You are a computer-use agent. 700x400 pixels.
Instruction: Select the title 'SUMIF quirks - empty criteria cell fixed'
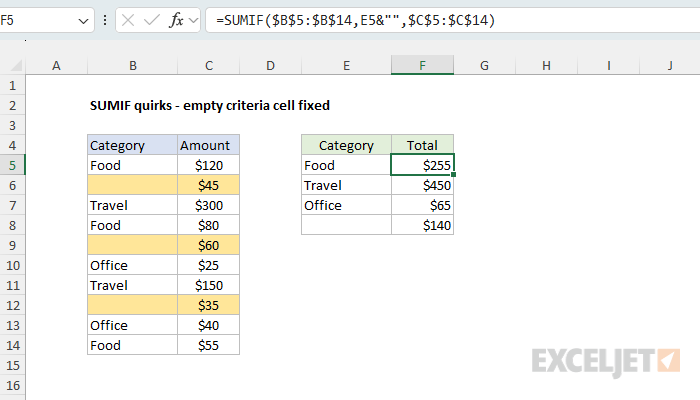210,105
